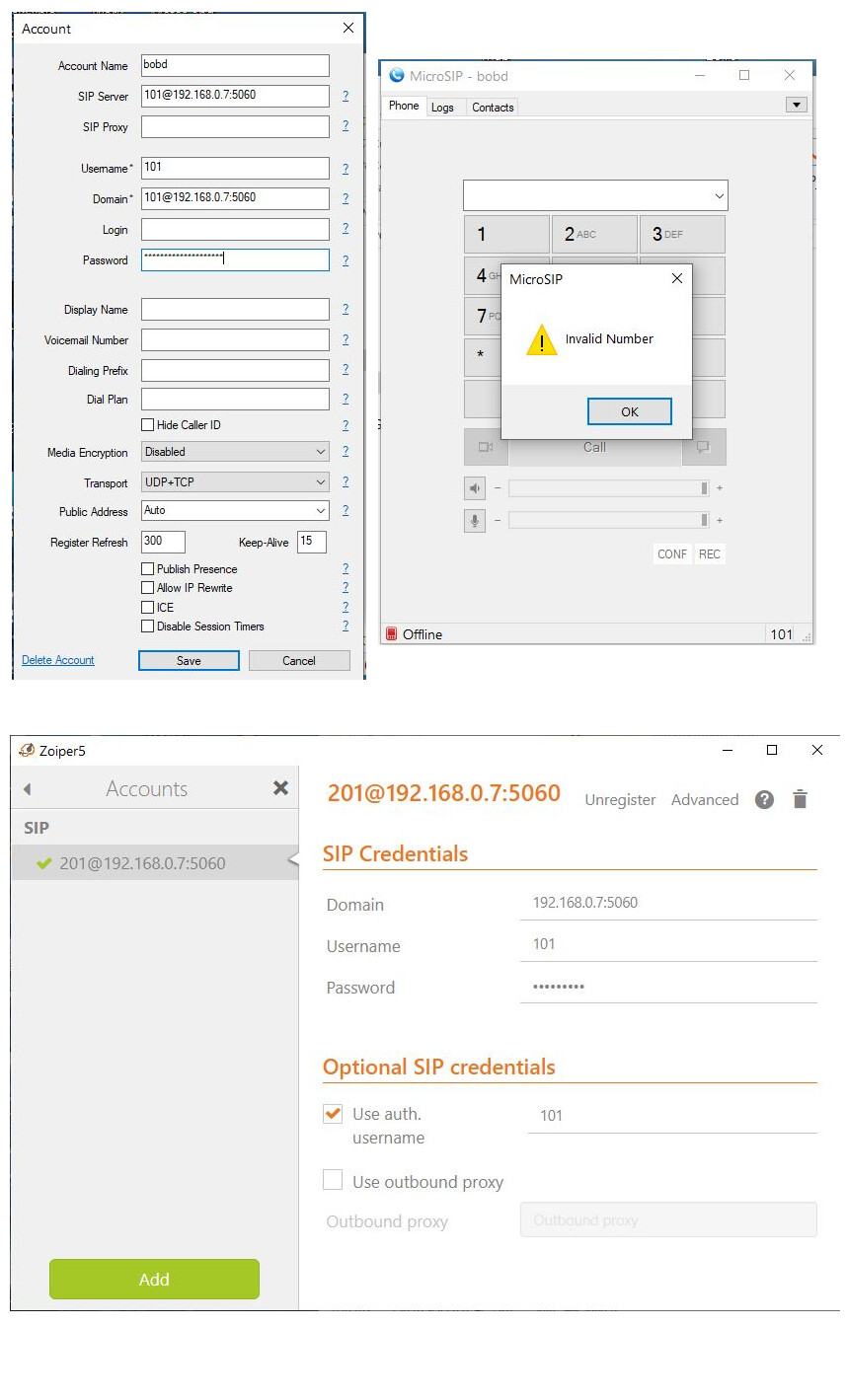Enable the Hide Caller ID checkbox
Viewport: 847px width, 1400px height.
click(148, 425)
